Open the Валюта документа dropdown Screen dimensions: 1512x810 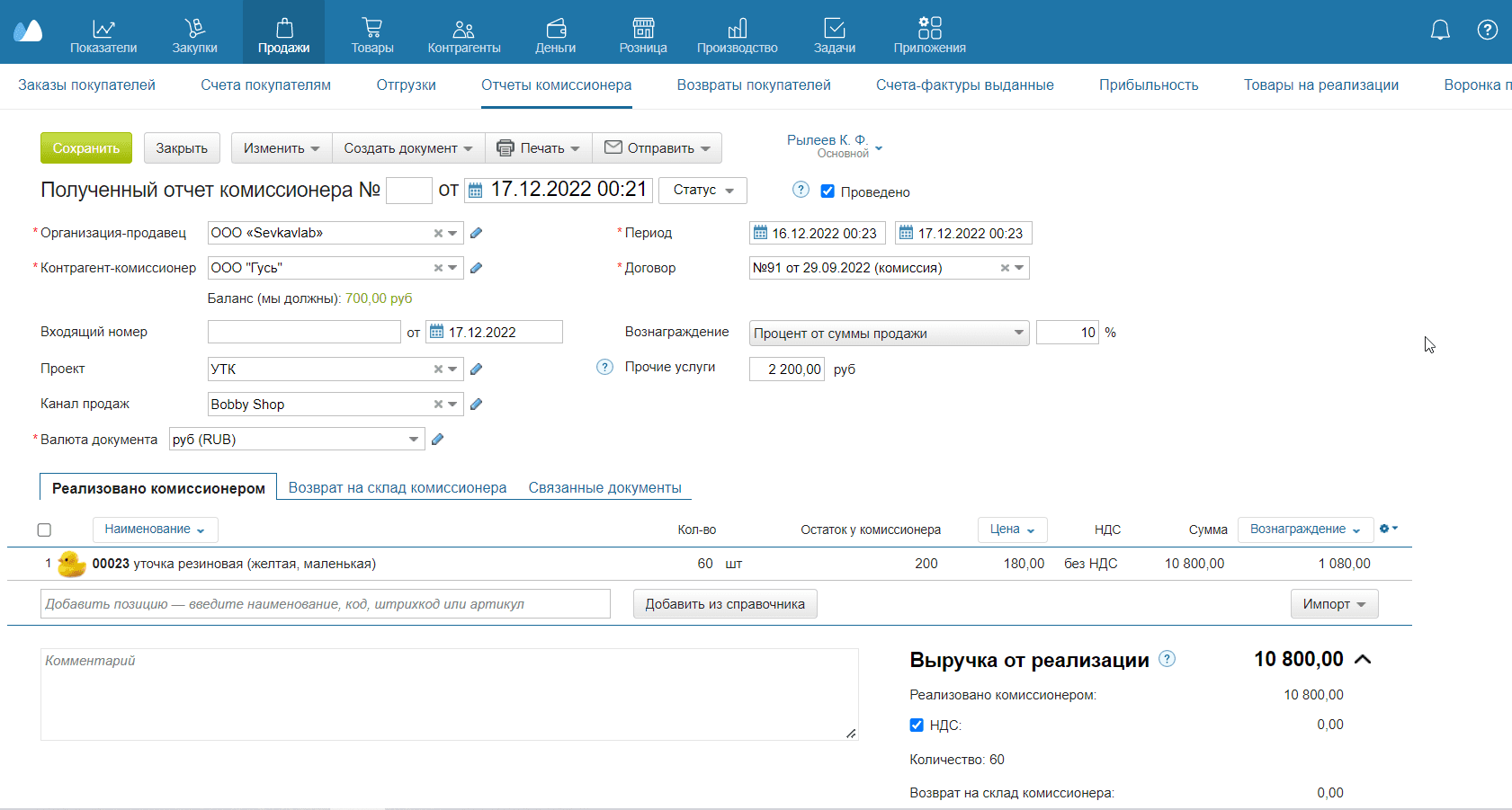click(x=414, y=440)
